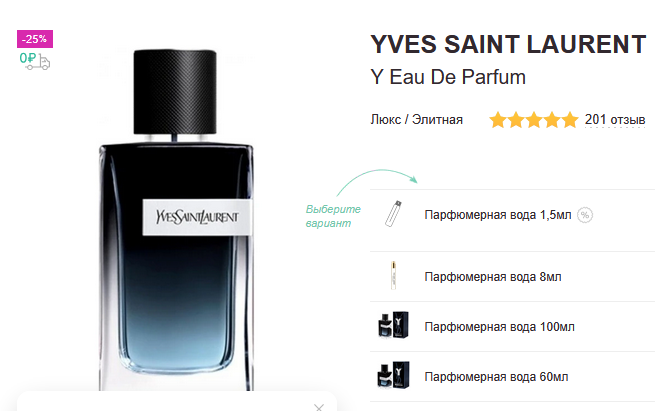This screenshot has width=655, height=411.
Task: Open the 201 отзыв reviews link
Action: 615,120
